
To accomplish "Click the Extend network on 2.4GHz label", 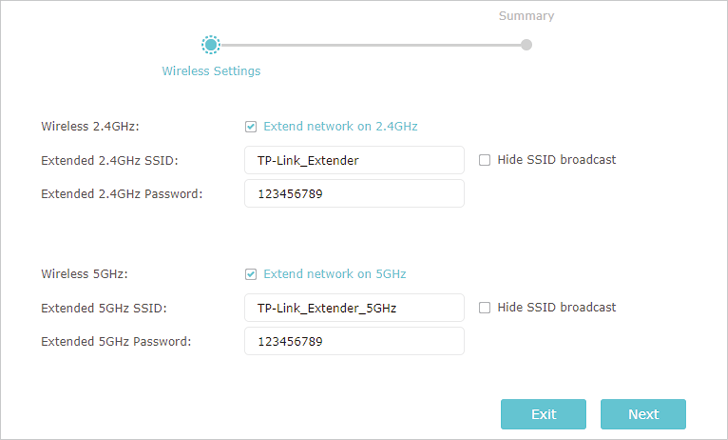I will [340, 126].
